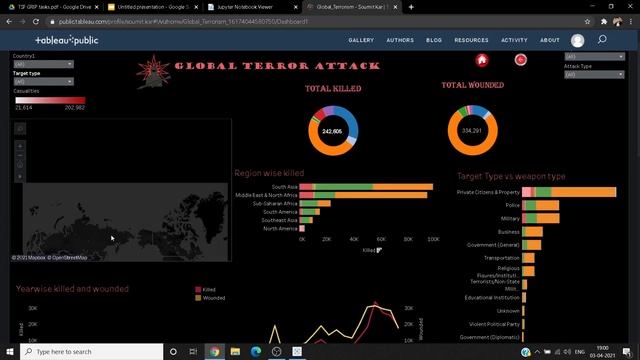Click the Killed legend color swatch

198,289
